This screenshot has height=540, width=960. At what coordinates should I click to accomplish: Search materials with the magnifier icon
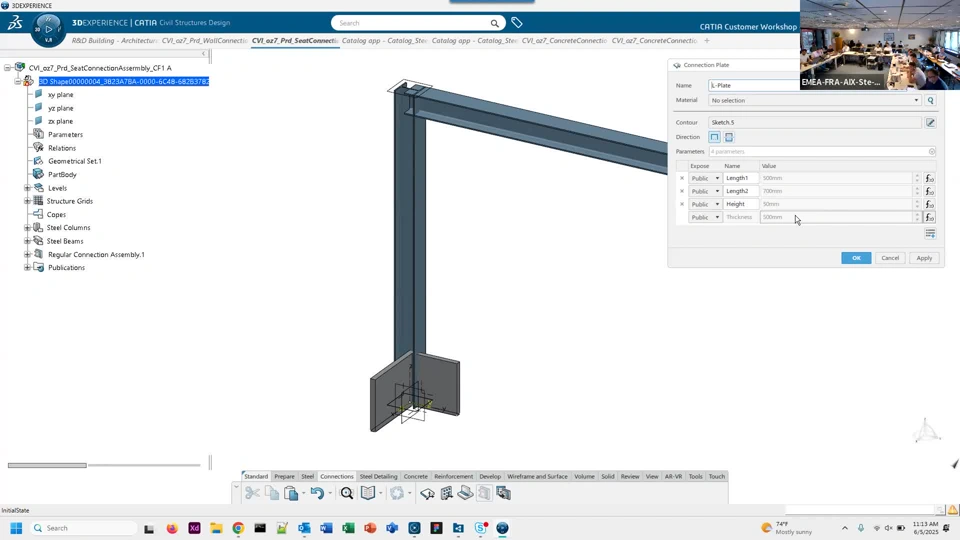click(931, 100)
